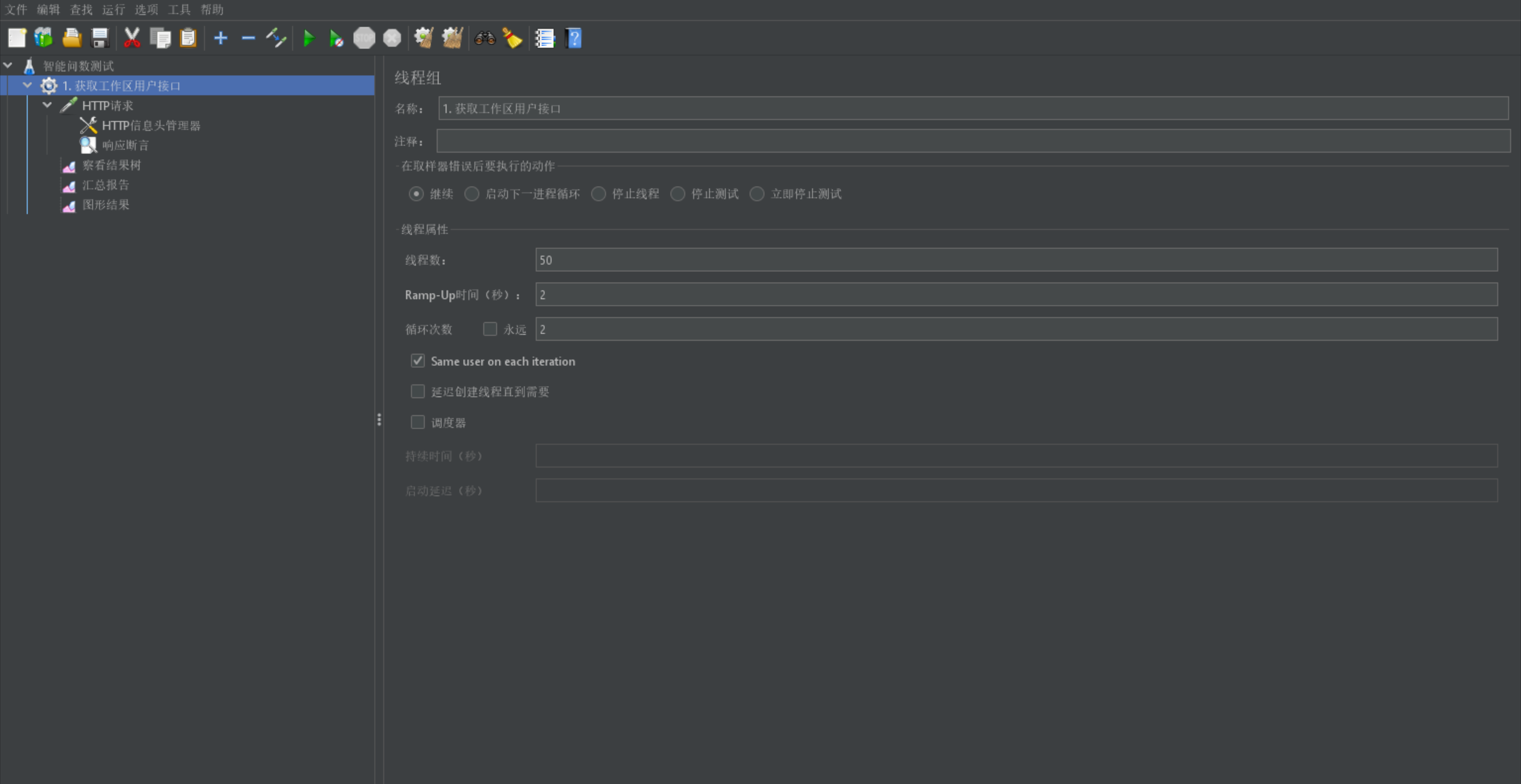Click the panel splitter dots handle
Image resolution: width=1521 pixels, height=784 pixels.
coord(379,420)
